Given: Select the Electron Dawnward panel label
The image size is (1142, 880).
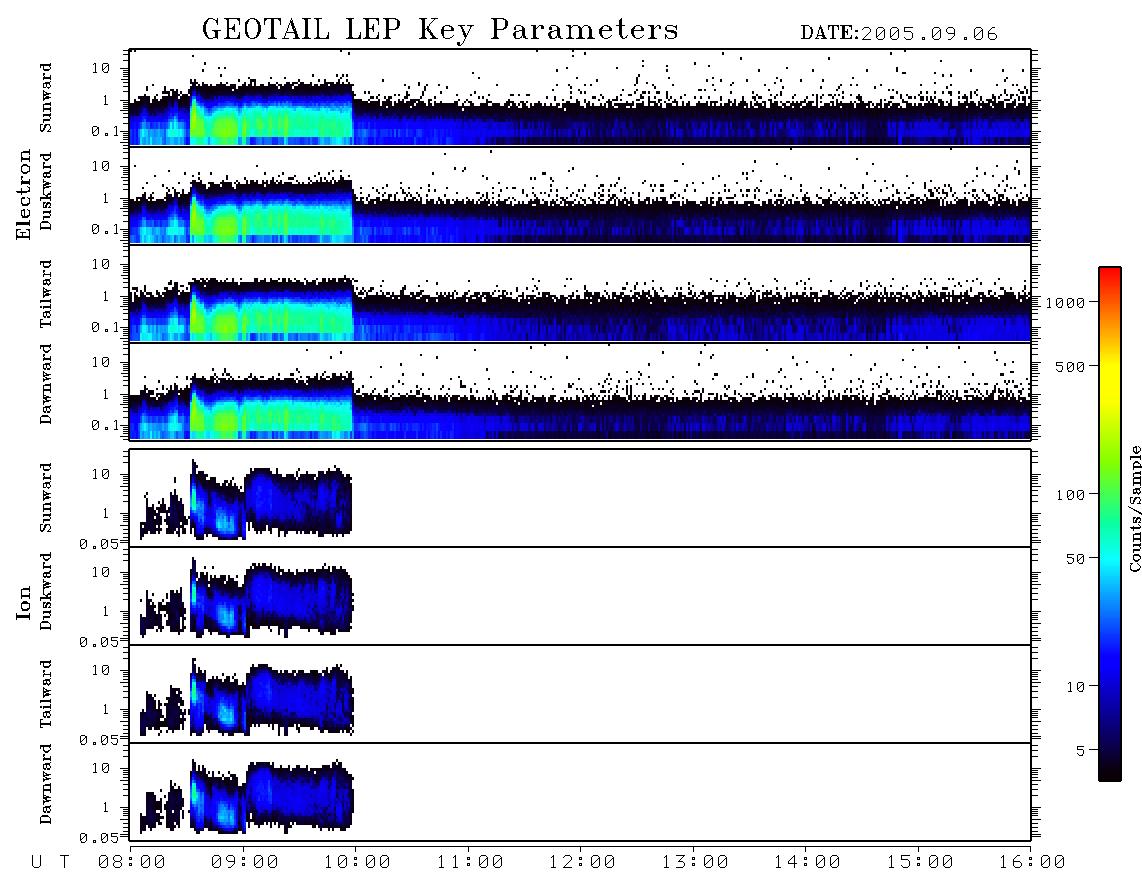Looking at the screenshot, I should [x=46, y=384].
